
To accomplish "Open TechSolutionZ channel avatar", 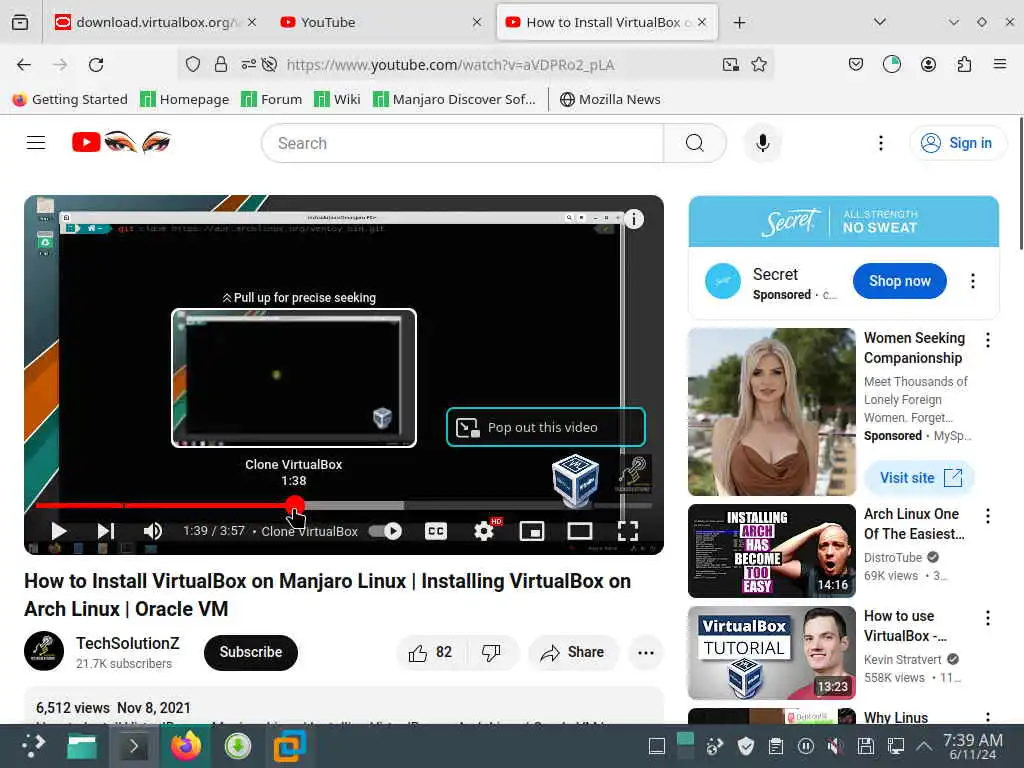I will pyautogui.click(x=44, y=651).
